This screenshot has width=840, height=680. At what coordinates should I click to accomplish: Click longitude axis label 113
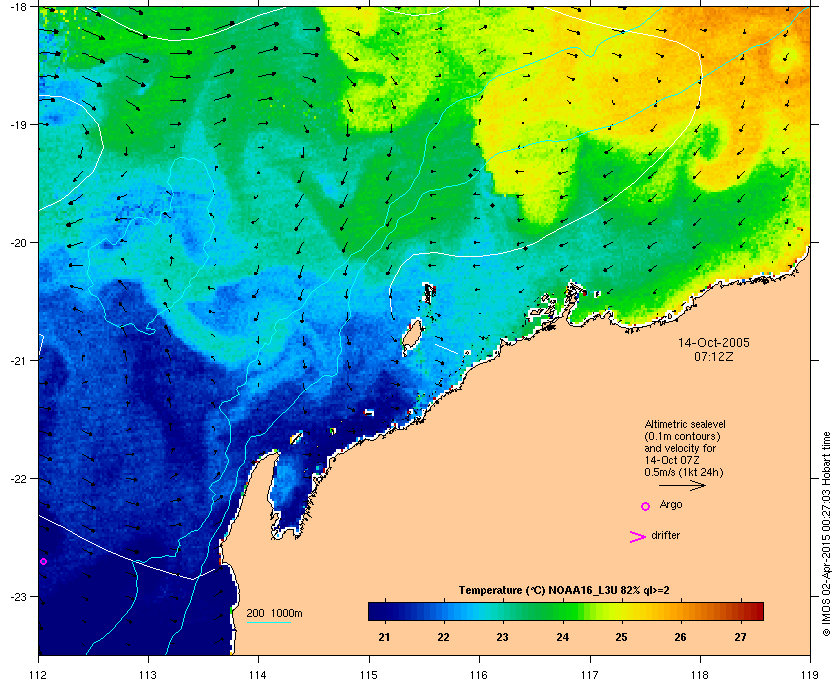coord(148,675)
